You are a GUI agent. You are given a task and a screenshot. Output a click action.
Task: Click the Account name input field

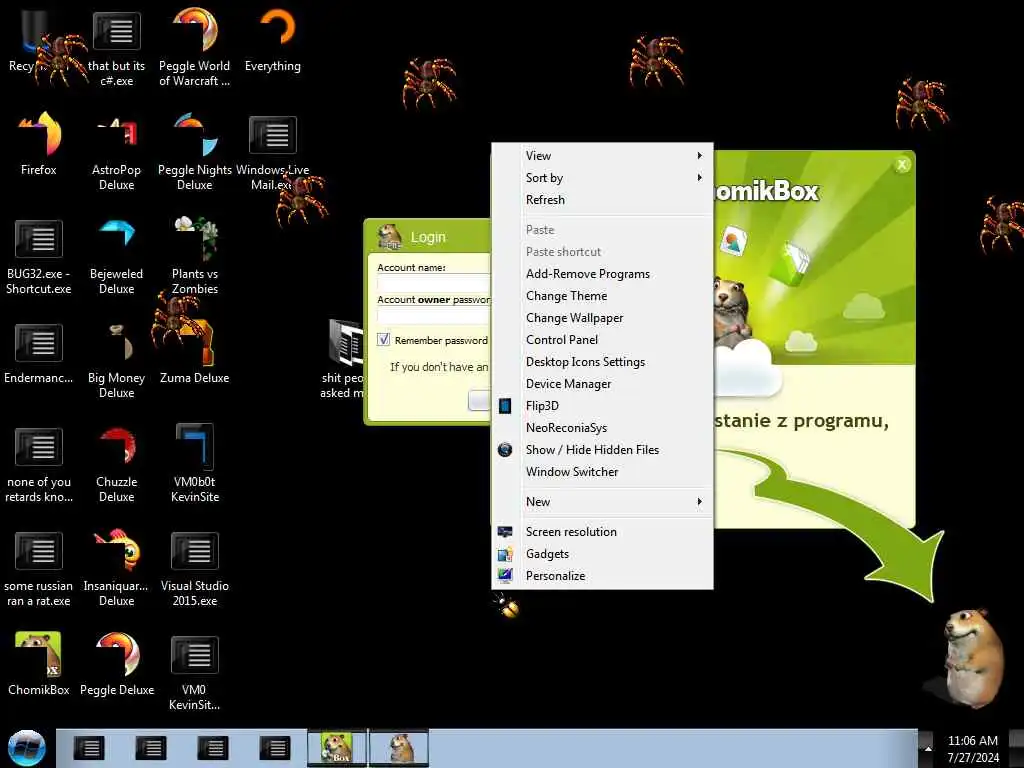[434, 283]
